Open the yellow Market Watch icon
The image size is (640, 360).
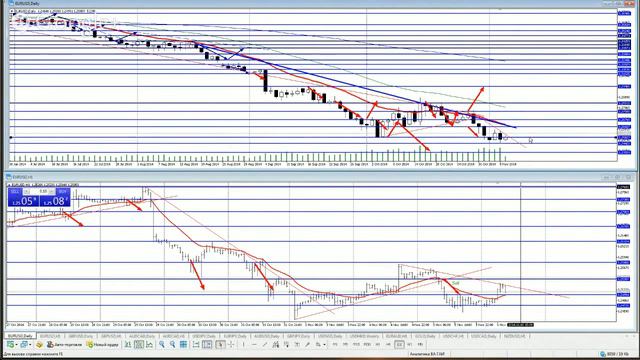click(39, 344)
